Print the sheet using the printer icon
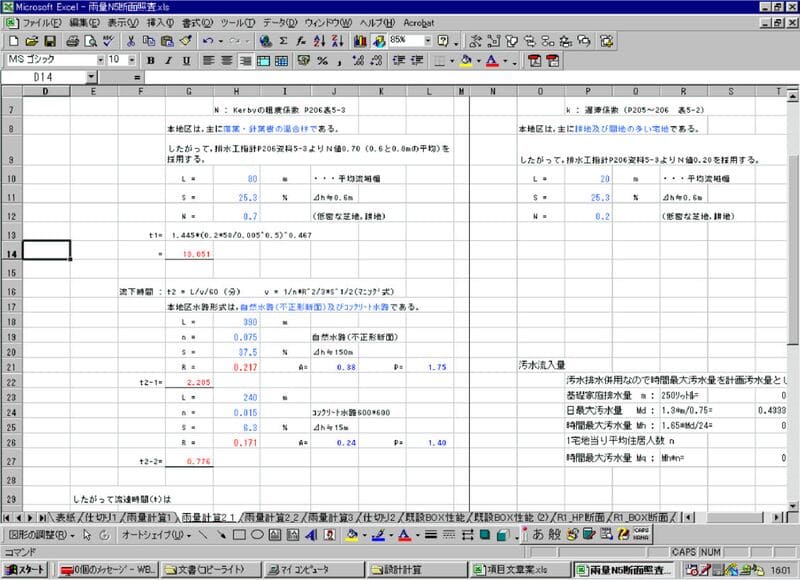The width and height of the screenshot is (800, 580). [73, 41]
